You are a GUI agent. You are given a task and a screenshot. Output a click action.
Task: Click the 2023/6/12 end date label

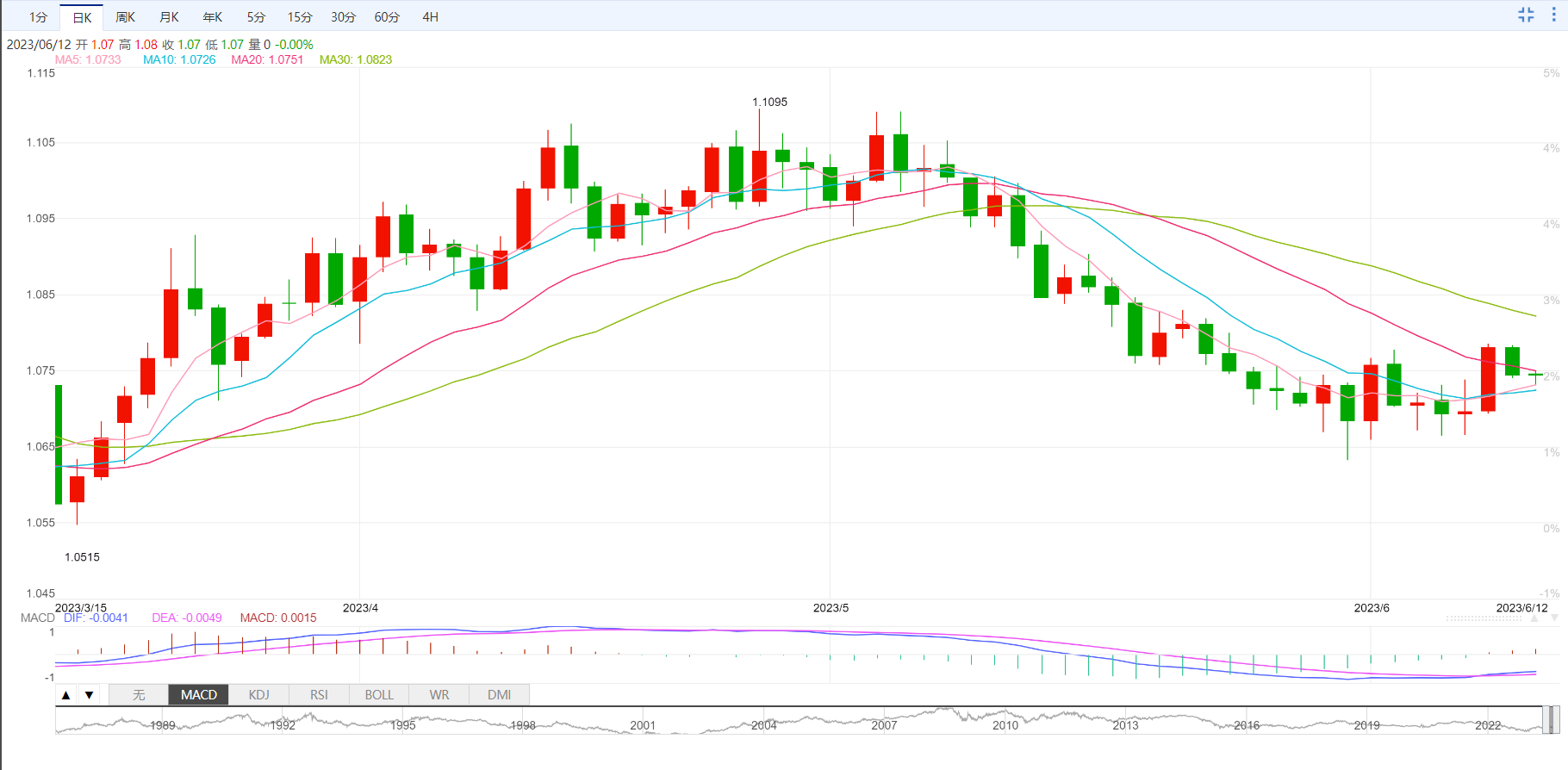(x=1521, y=608)
